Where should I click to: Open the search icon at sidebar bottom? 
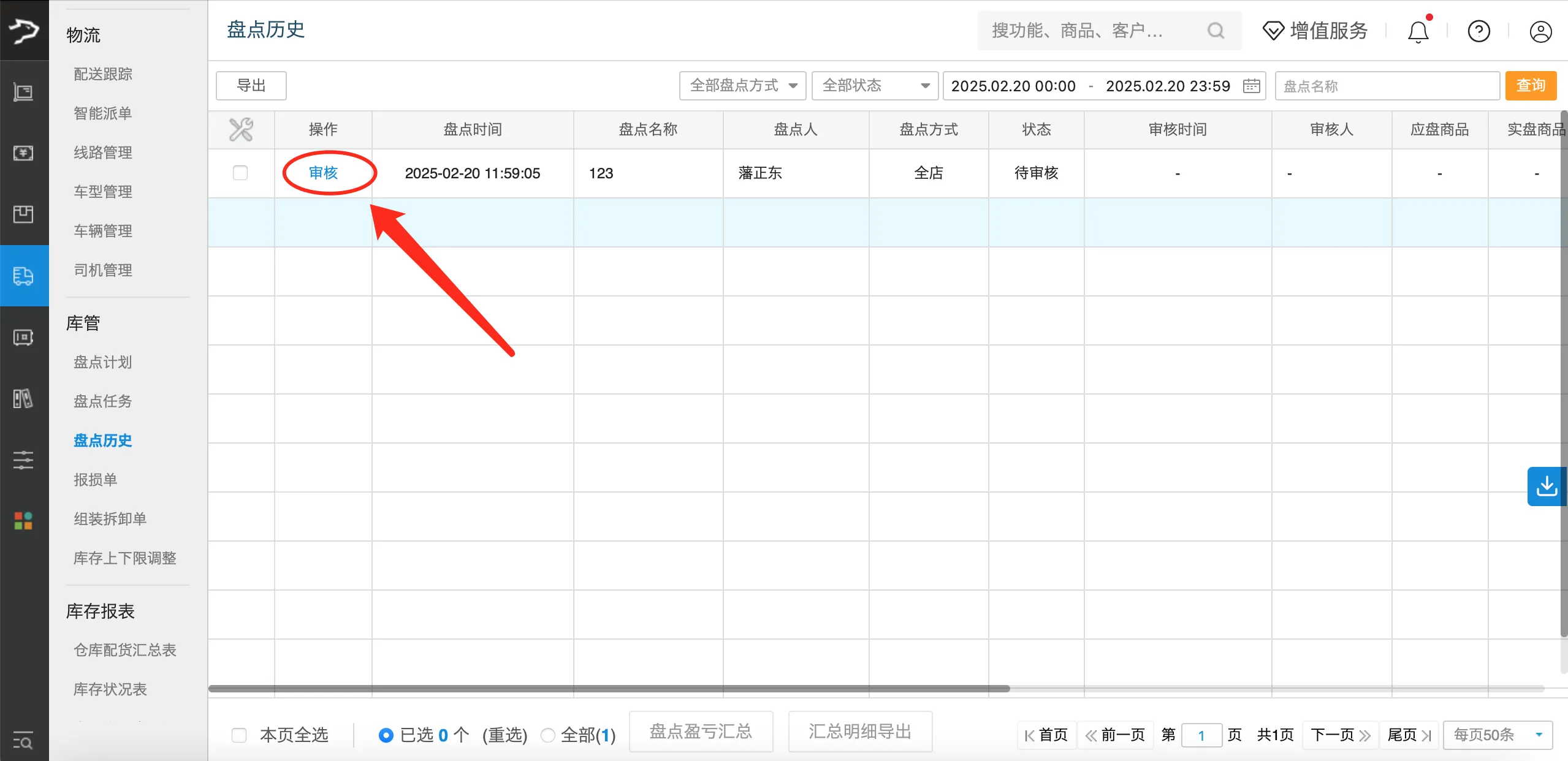(x=24, y=741)
